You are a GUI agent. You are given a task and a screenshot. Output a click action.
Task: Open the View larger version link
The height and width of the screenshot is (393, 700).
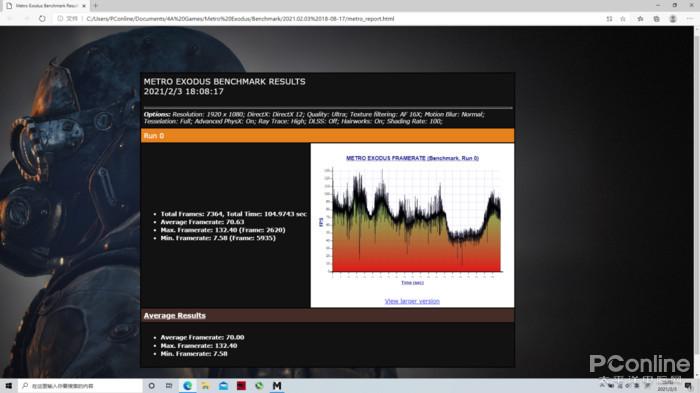pos(412,301)
